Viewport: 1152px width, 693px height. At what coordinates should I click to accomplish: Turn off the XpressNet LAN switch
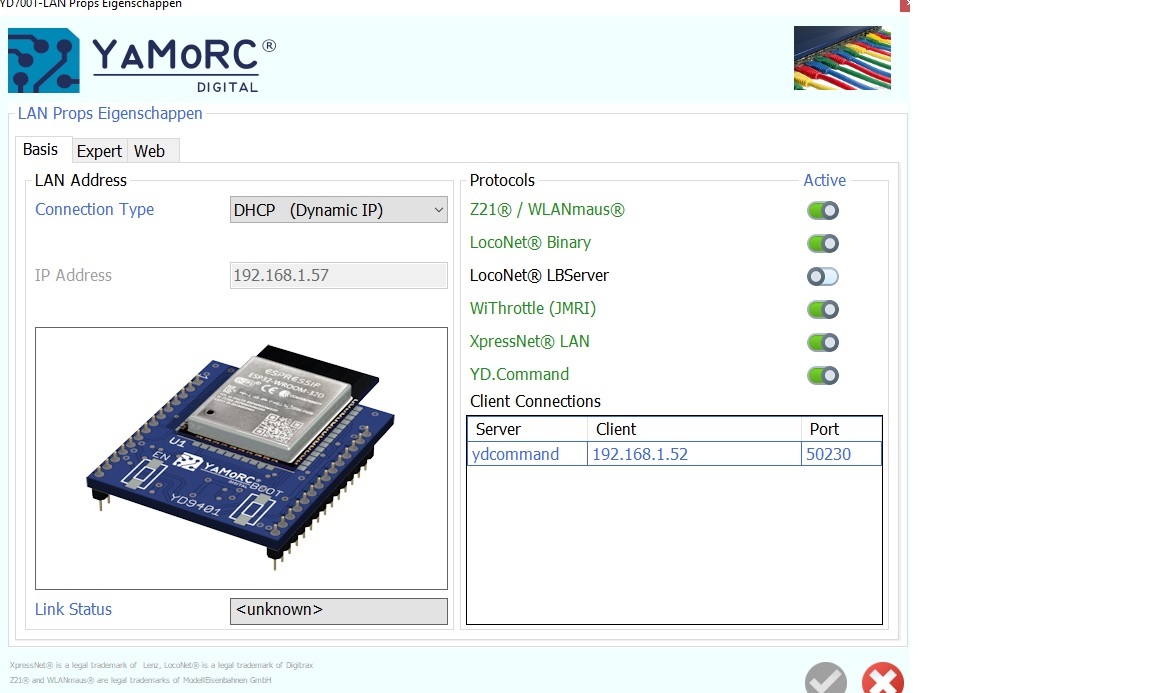[823, 342]
